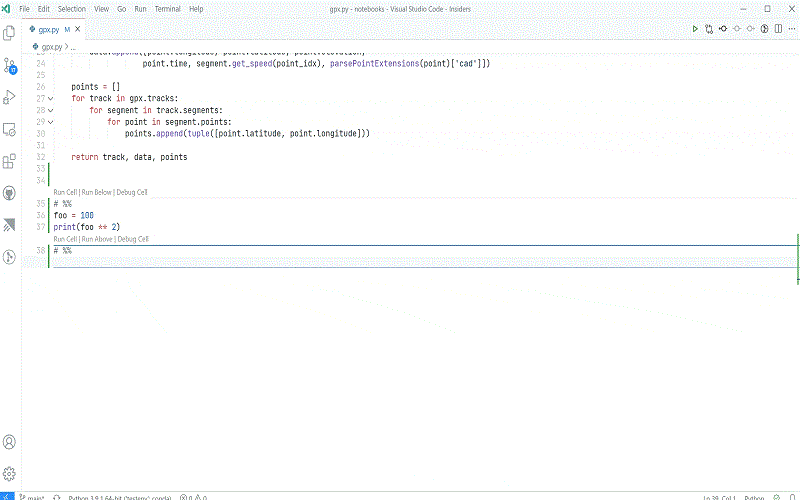
Task: Open errors and warnings count in status bar
Action: [x=193, y=497]
